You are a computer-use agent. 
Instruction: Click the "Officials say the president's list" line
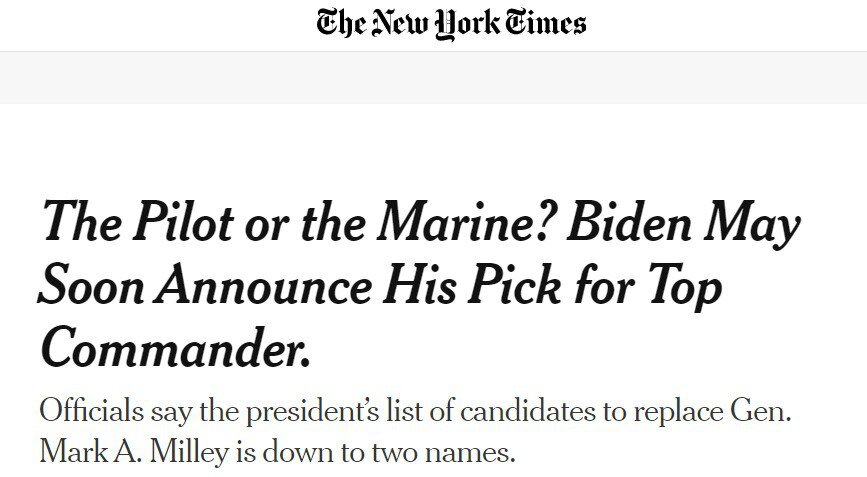tap(415, 412)
